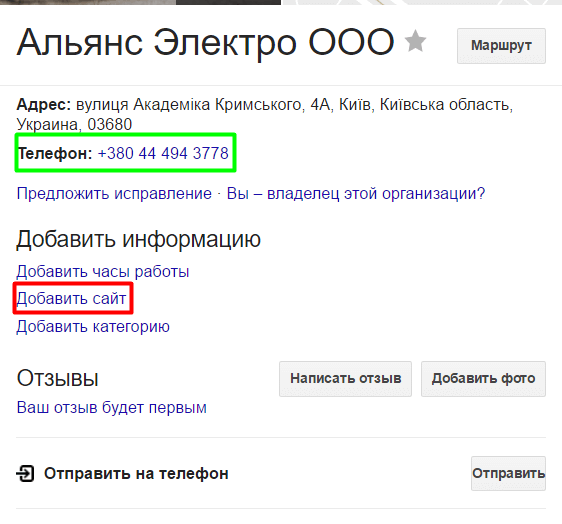Click the Отзывы heading
Viewport: 562px width, 524px height.
coord(58,378)
